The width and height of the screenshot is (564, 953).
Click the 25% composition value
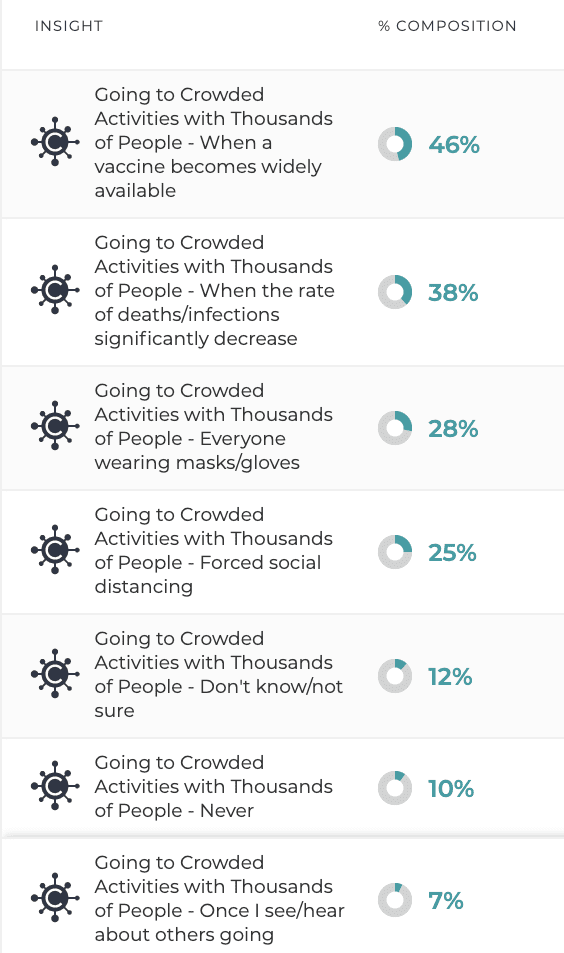pos(452,552)
